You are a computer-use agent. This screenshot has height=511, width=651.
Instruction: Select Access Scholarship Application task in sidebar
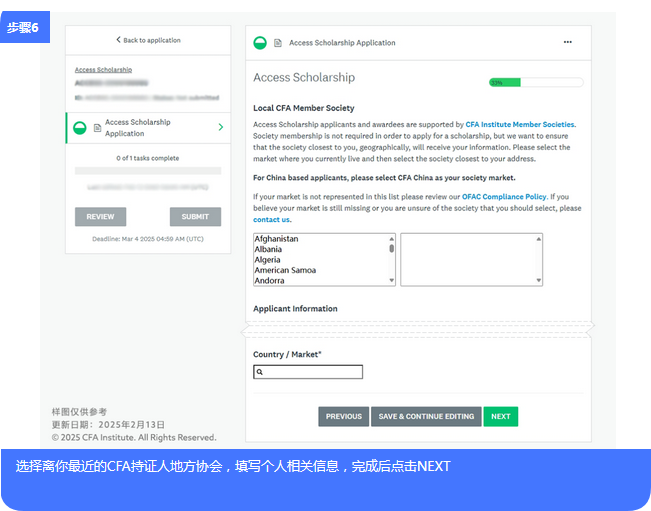pos(148,128)
